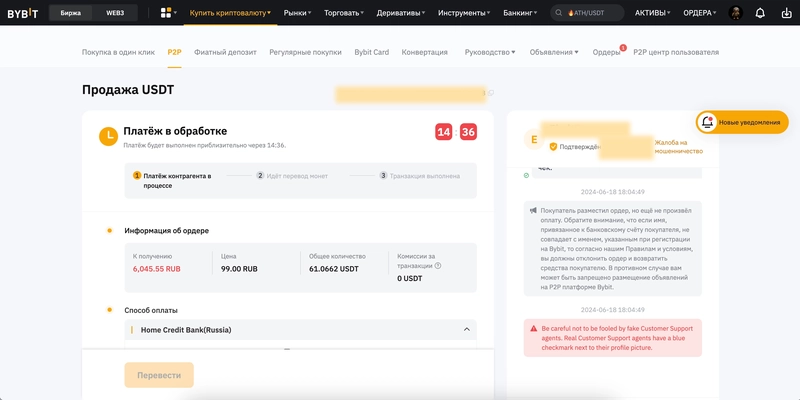
Task: Open the notifications bell in header
Action: click(x=760, y=13)
